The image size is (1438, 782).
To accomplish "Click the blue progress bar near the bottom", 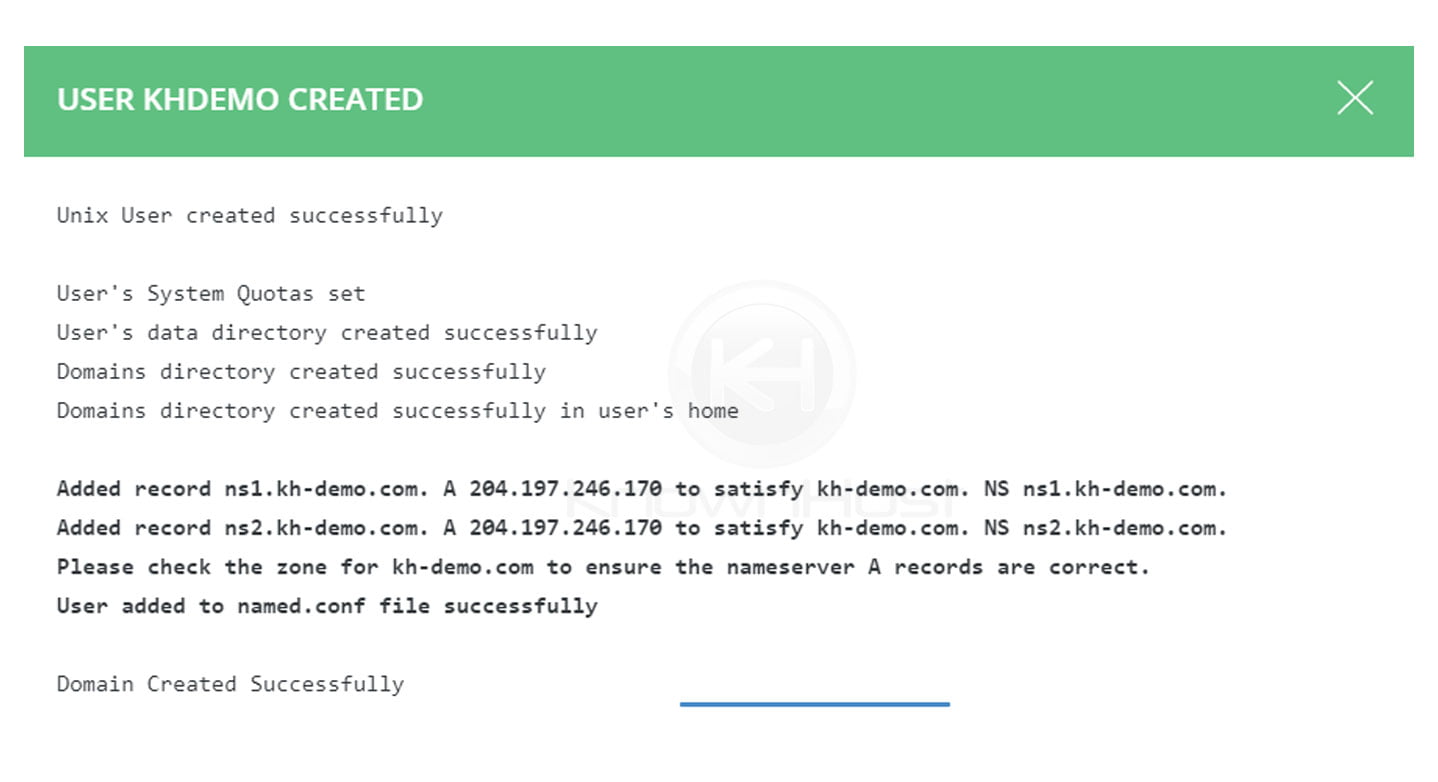I will [x=813, y=703].
